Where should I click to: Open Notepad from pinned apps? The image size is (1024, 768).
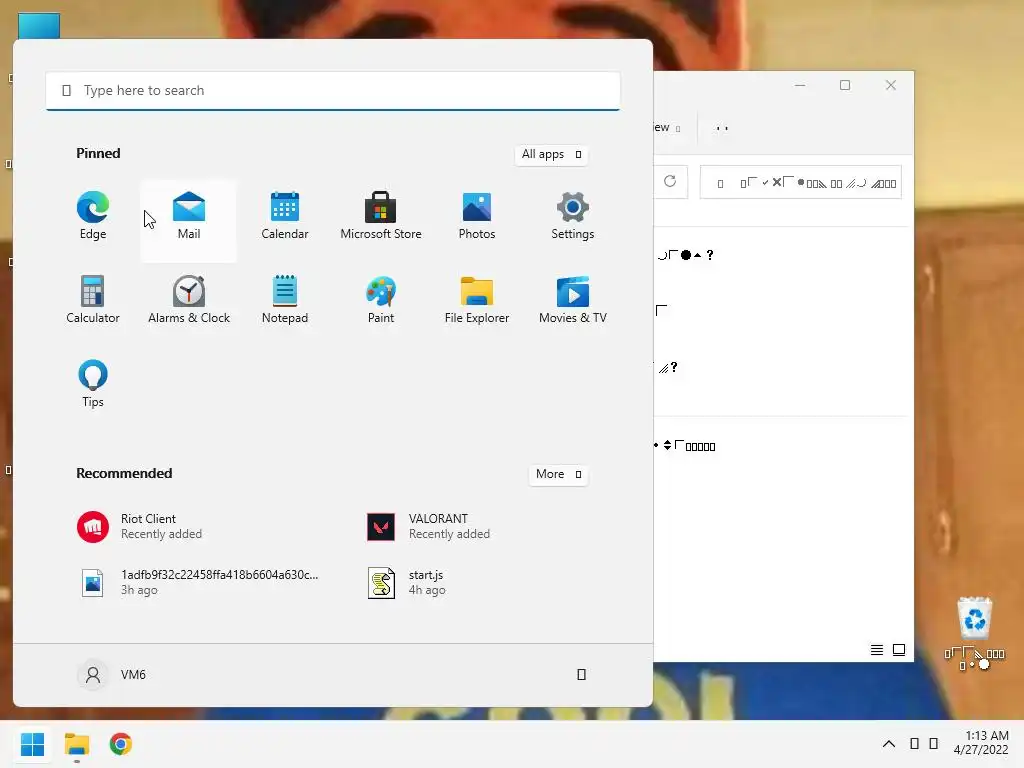tap(285, 300)
